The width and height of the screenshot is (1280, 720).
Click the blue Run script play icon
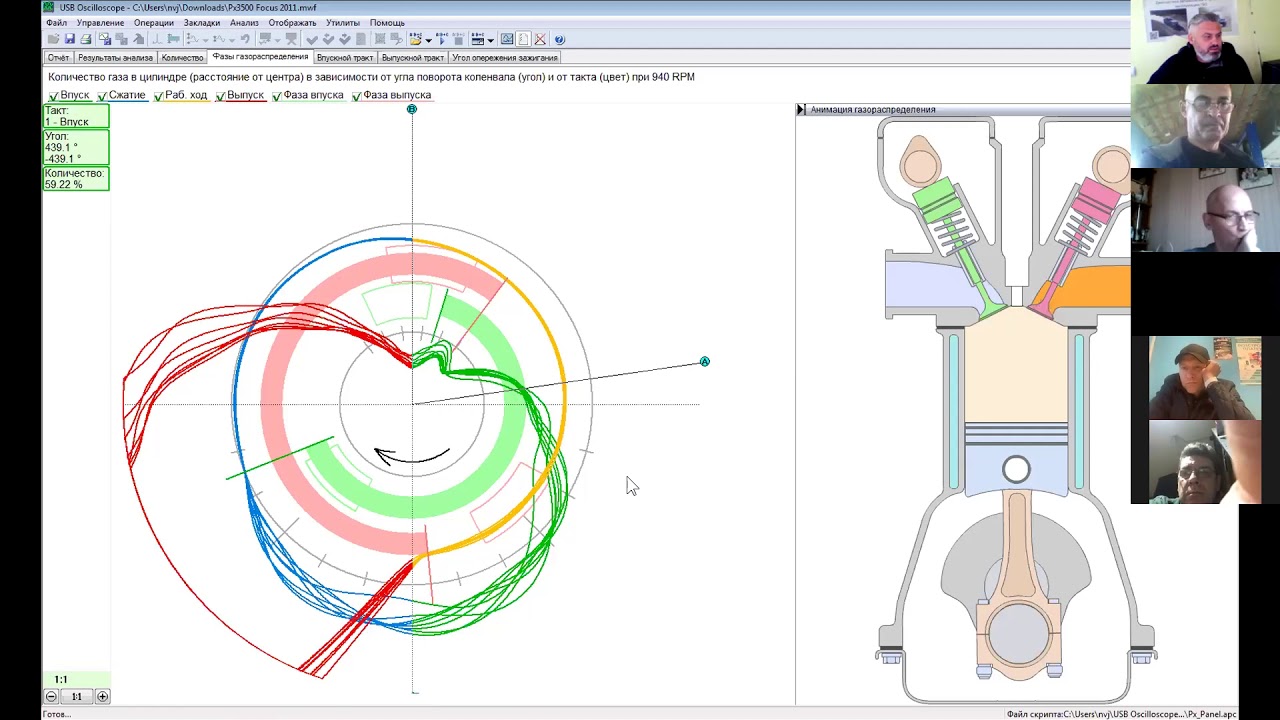pos(443,39)
